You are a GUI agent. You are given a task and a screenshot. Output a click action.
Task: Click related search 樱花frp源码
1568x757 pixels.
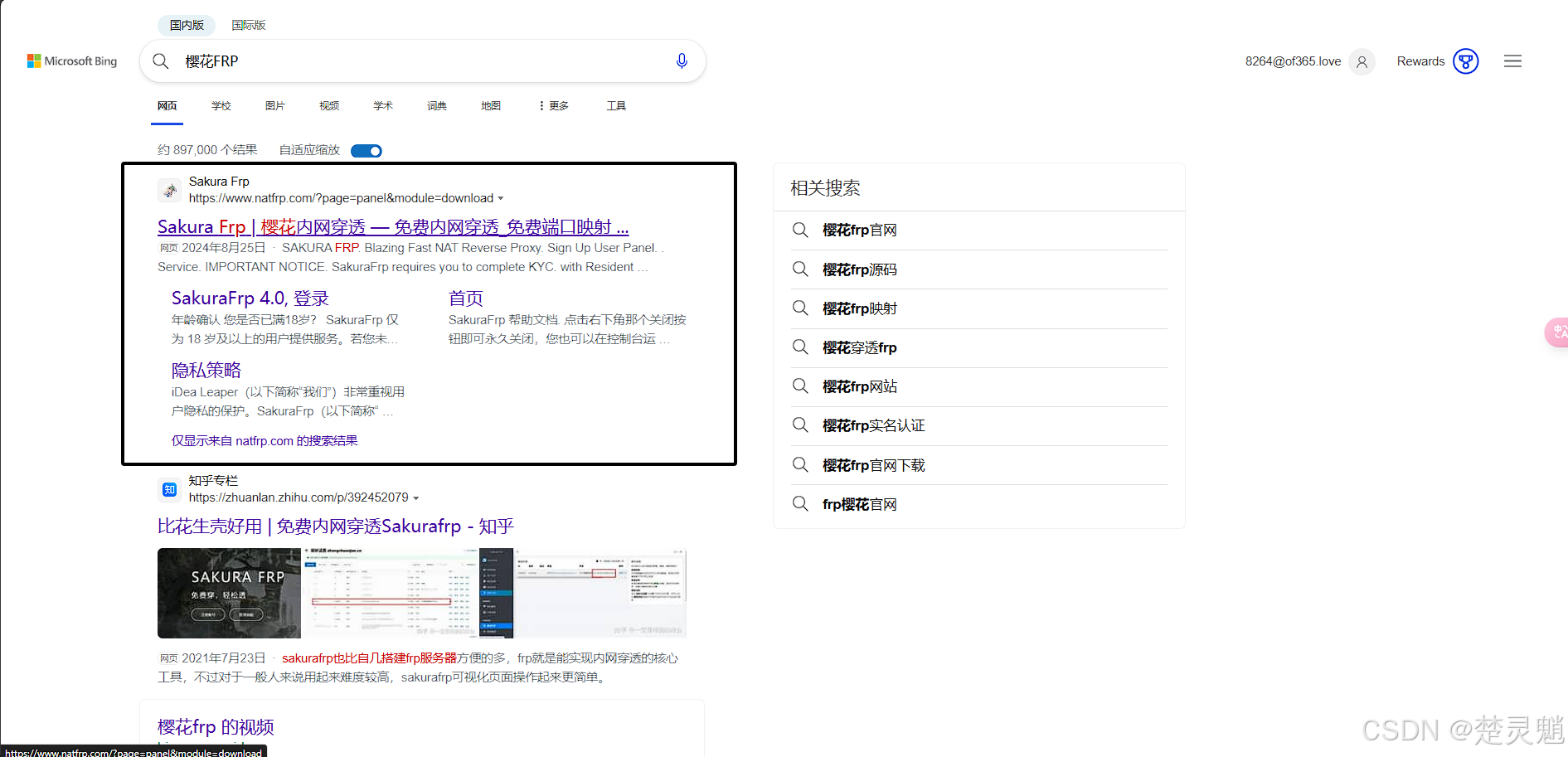(x=860, y=269)
